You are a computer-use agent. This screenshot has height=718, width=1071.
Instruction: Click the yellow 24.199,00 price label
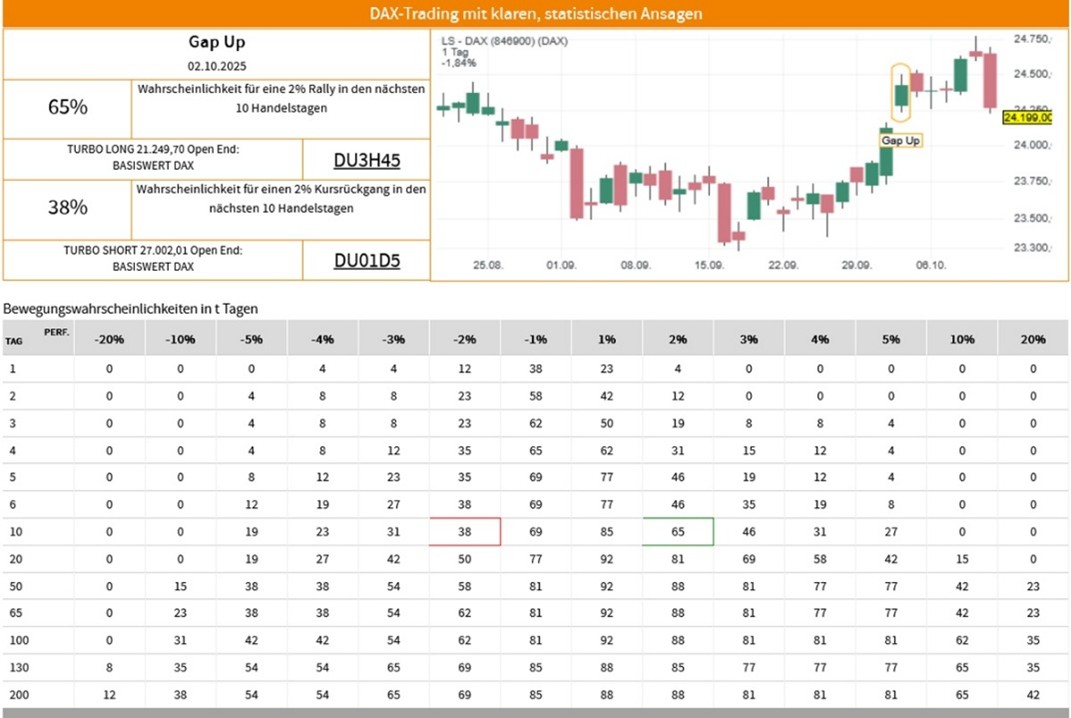[x=1027, y=118]
